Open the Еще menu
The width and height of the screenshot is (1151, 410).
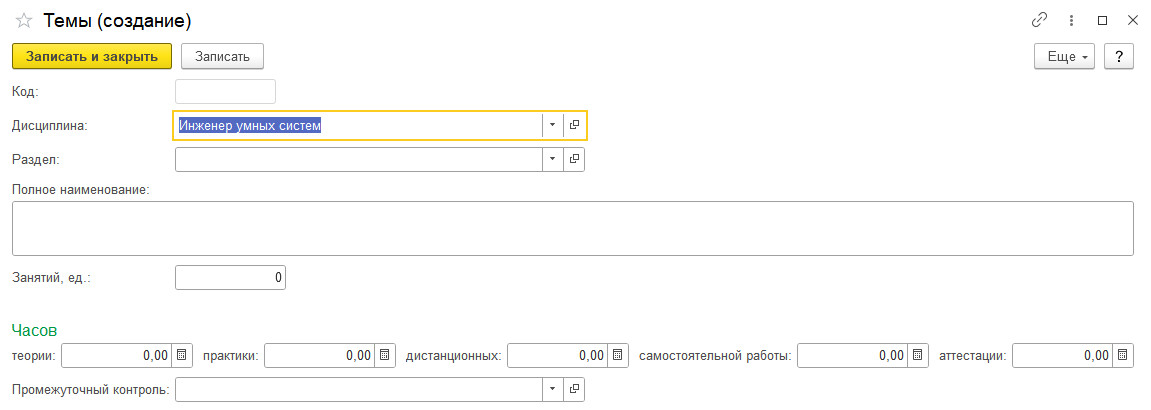pyautogui.click(x=1064, y=57)
